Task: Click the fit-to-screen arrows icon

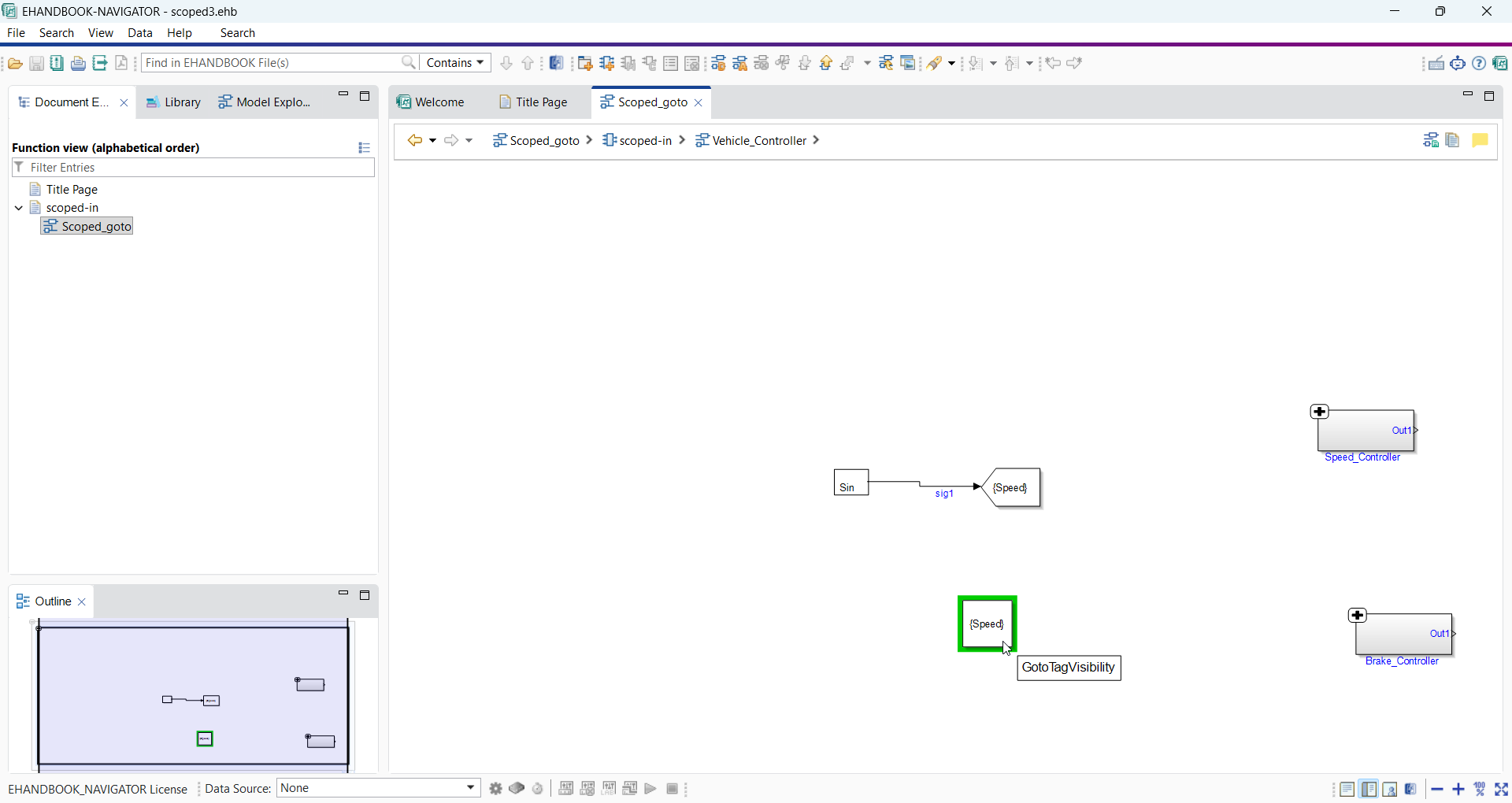Action: (1502, 789)
